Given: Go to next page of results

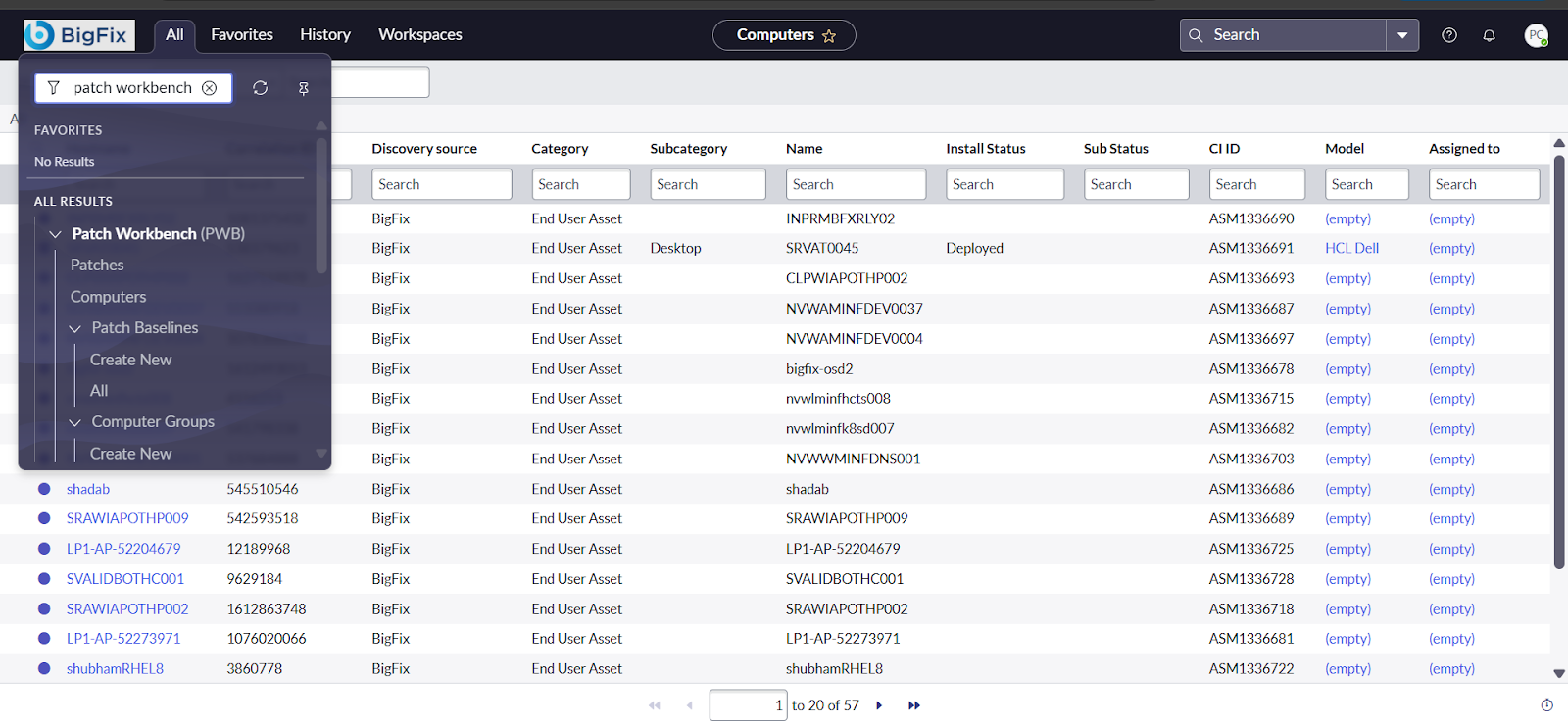Looking at the screenshot, I should pos(879,705).
